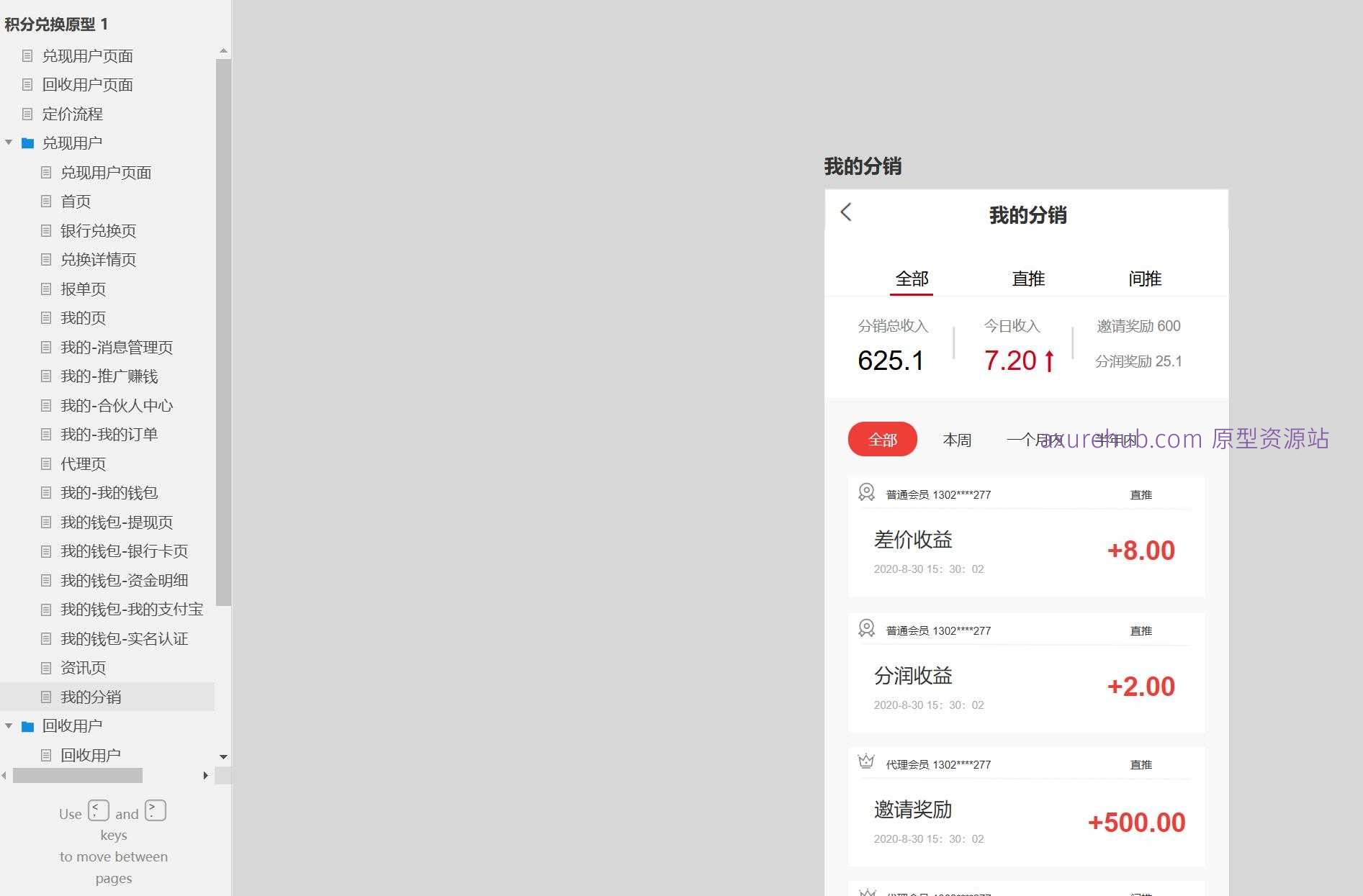Click the red up arrow next to 7.20
The image size is (1363, 896).
pos(1049,360)
